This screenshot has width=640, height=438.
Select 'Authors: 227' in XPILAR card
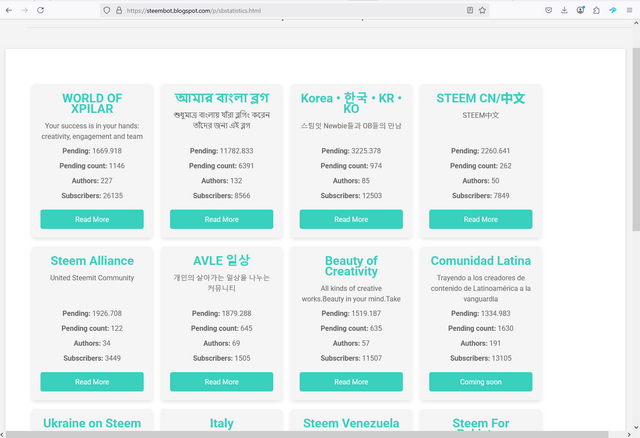(92, 180)
